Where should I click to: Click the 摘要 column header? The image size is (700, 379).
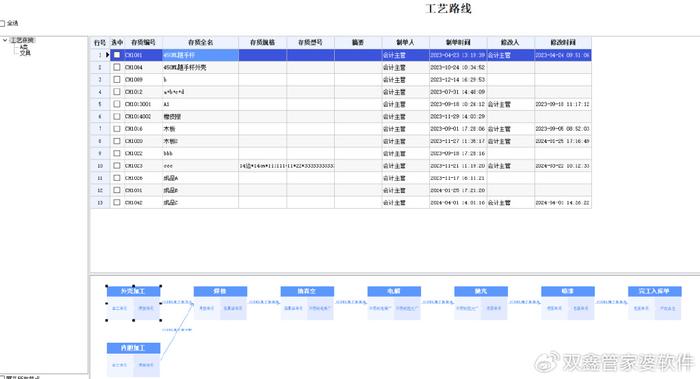[358, 42]
